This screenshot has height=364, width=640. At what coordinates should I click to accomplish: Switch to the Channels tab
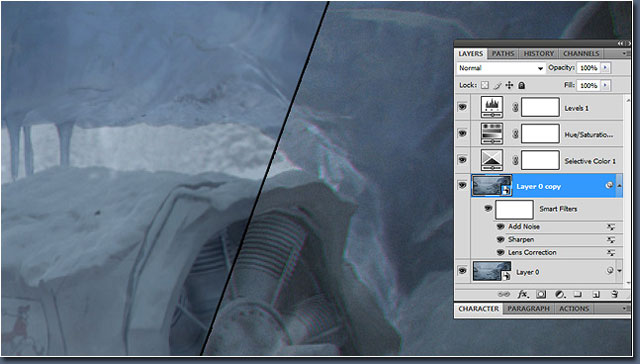[581, 53]
